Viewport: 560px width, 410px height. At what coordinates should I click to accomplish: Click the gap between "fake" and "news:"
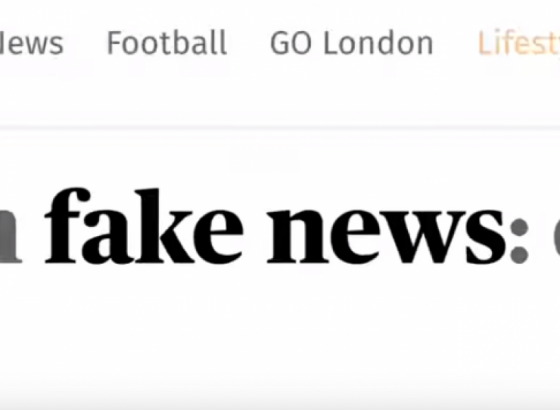click(x=255, y=236)
